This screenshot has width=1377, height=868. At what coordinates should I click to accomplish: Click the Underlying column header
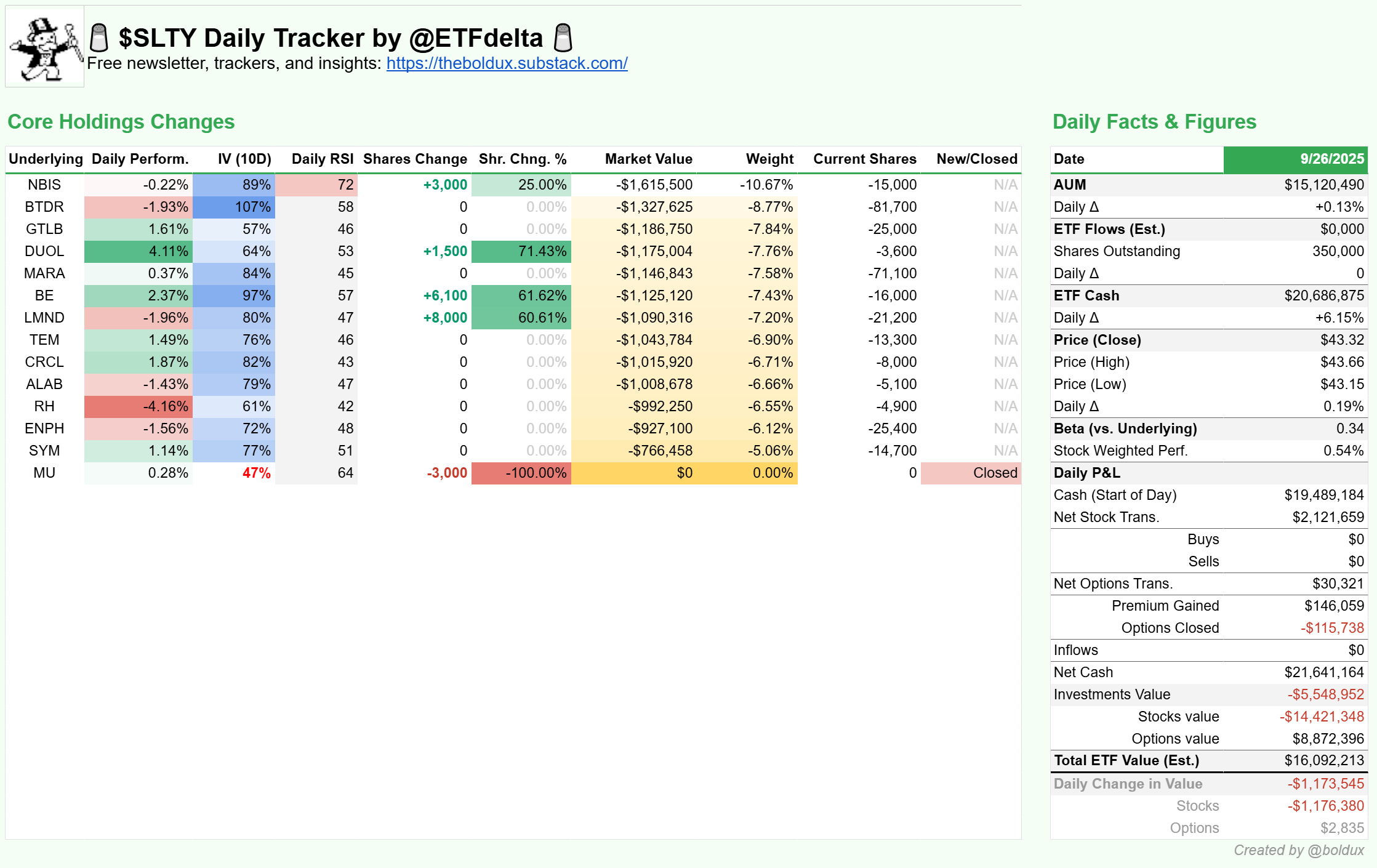(46, 159)
